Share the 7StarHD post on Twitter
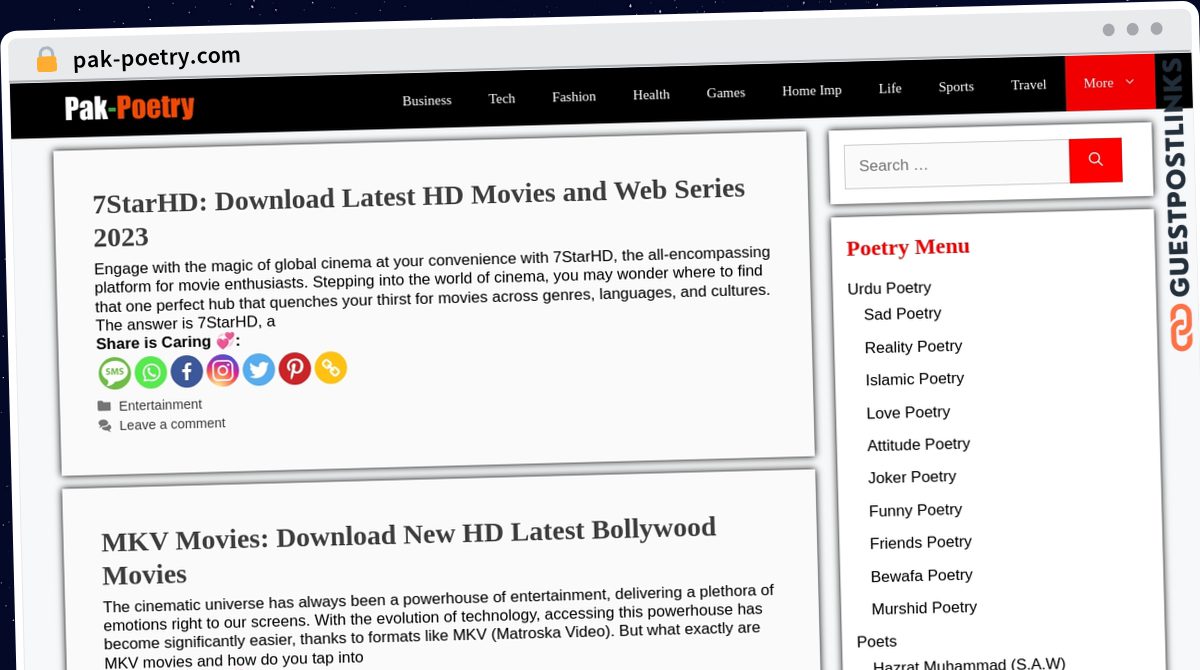This screenshot has width=1200, height=670. (x=259, y=370)
